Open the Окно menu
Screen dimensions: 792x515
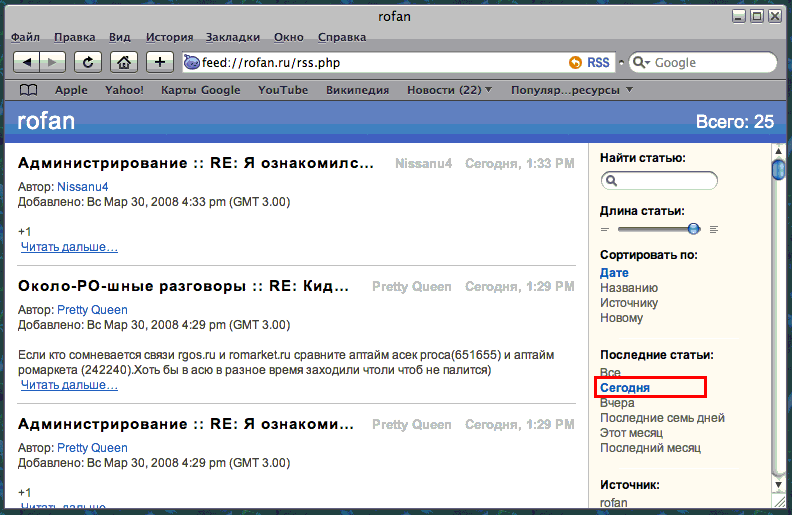(x=289, y=37)
